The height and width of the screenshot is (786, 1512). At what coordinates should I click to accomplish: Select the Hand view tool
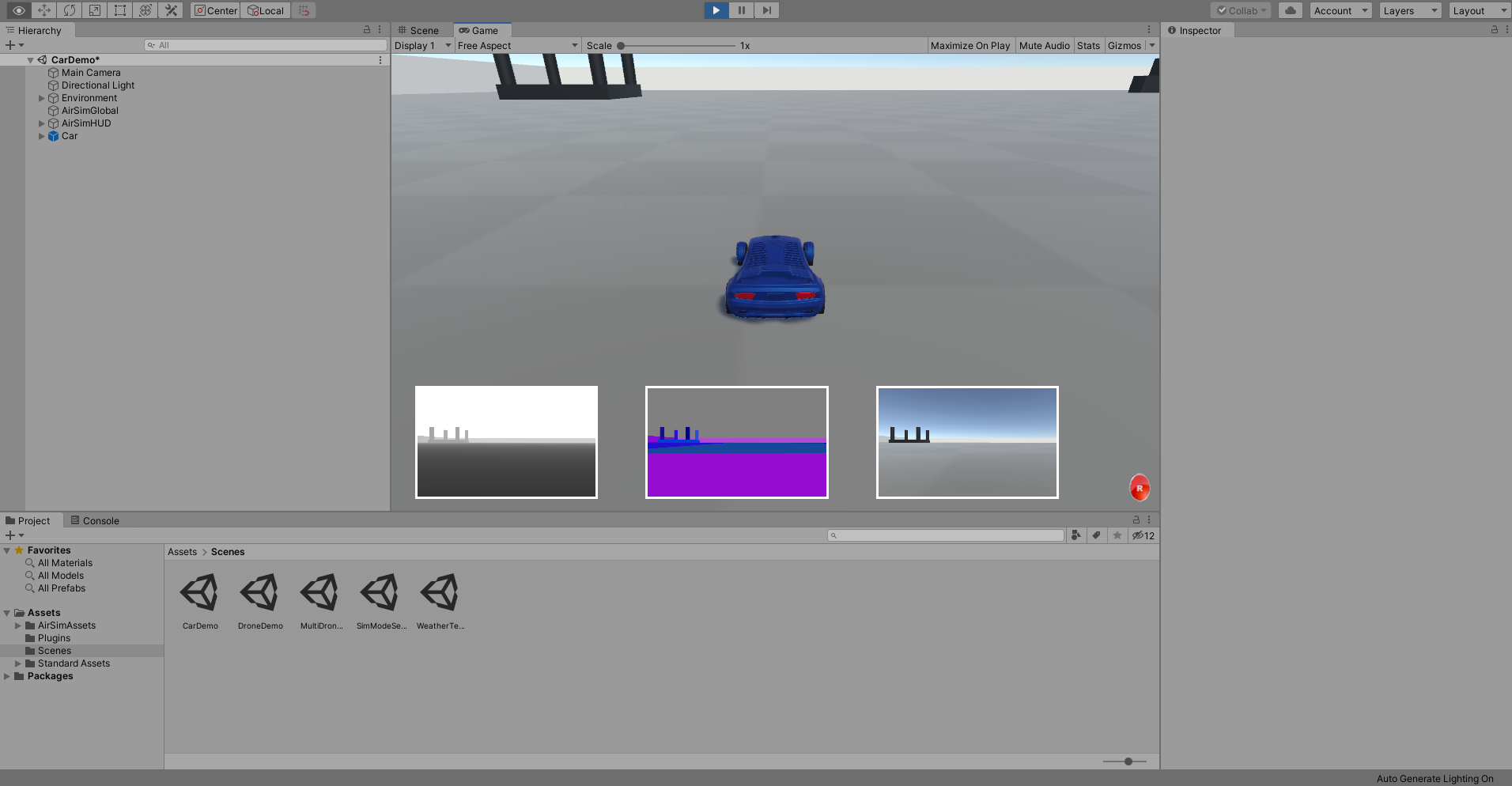pos(17,10)
